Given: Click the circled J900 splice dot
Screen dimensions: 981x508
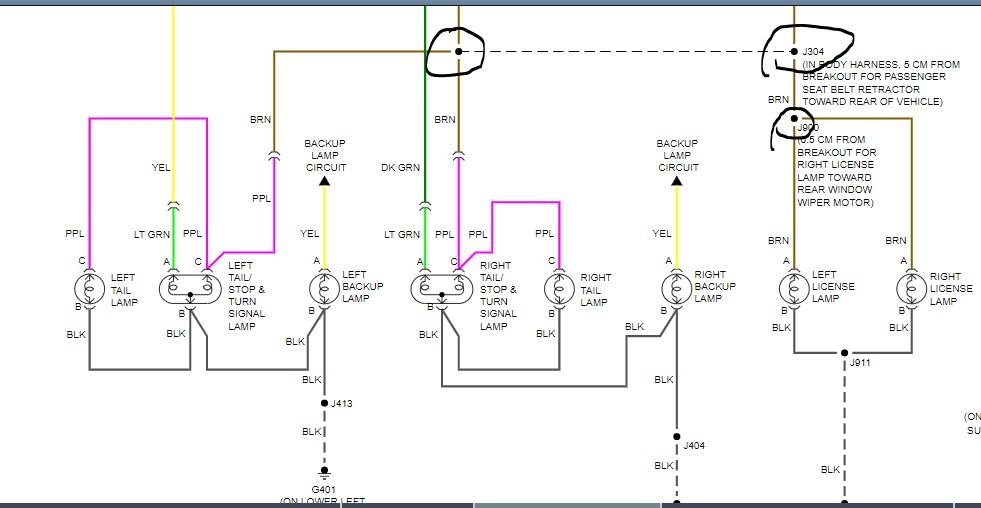Looking at the screenshot, I should click(794, 118).
